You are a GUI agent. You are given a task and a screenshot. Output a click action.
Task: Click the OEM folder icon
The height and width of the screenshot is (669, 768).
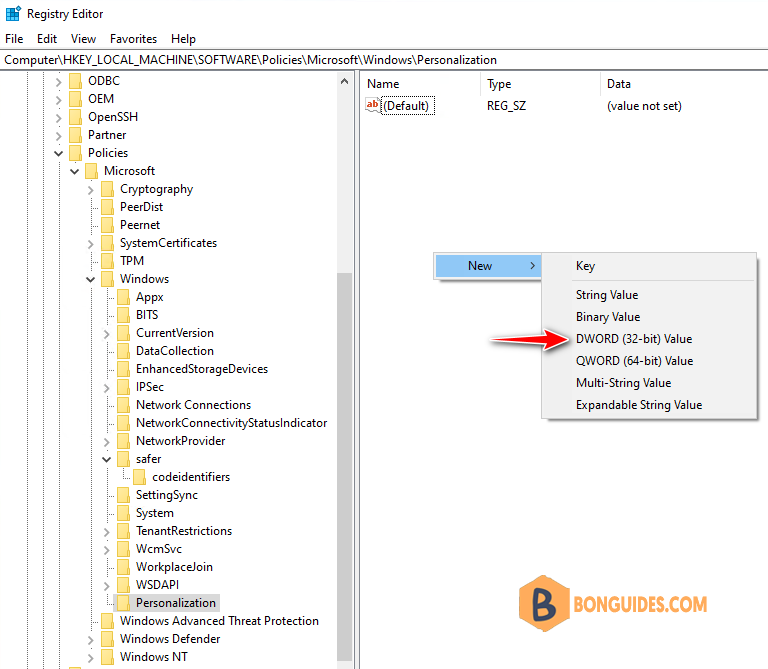click(75, 99)
